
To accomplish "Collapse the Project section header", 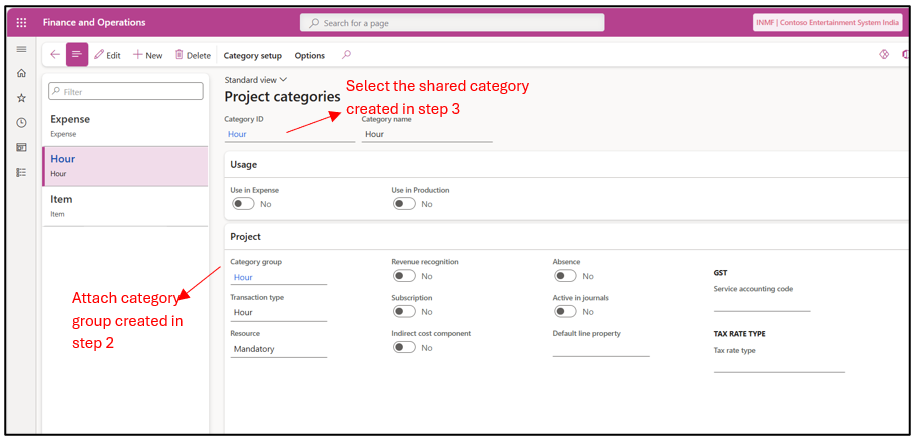I will tap(567, 237).
